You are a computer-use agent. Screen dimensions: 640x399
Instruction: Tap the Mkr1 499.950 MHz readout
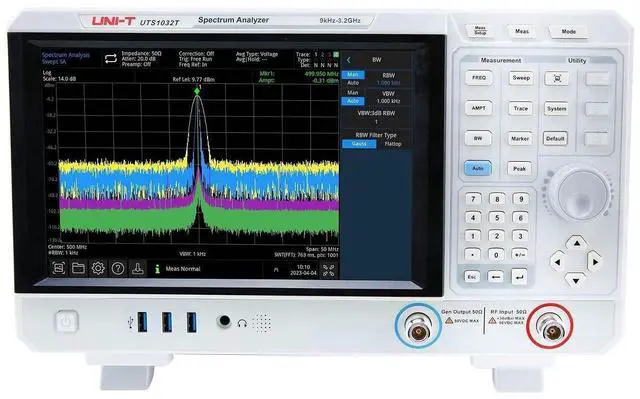(299, 74)
